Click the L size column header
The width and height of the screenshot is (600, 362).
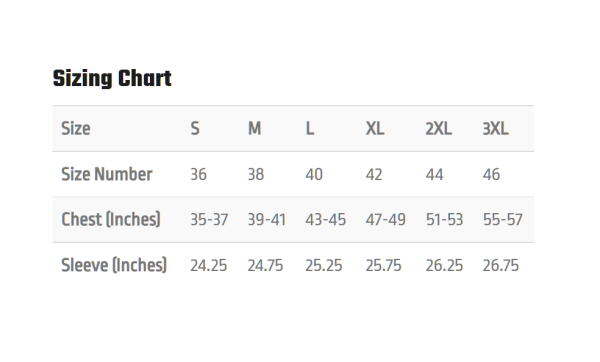pyautogui.click(x=310, y=129)
